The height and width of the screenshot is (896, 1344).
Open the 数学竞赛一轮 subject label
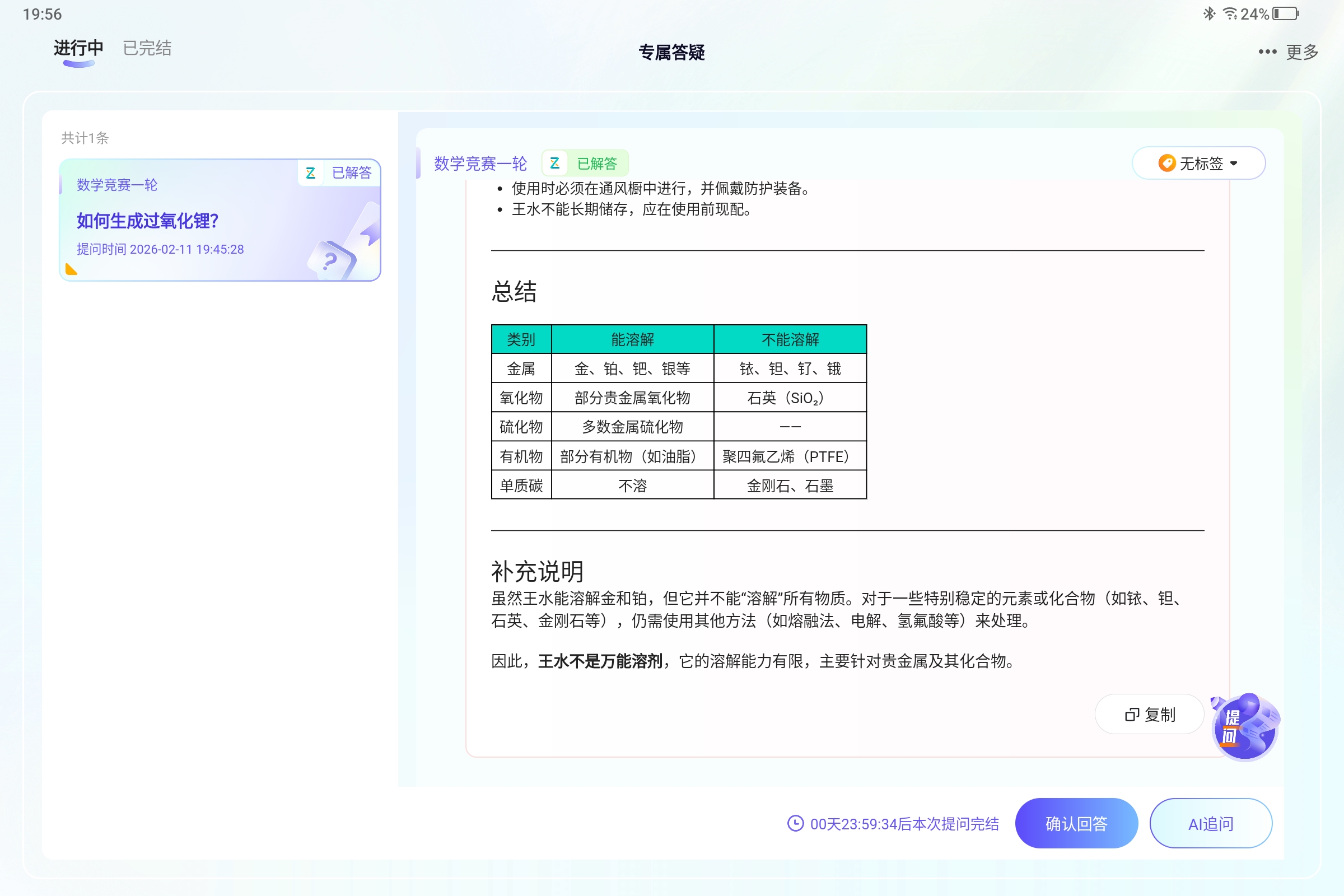pos(480,164)
